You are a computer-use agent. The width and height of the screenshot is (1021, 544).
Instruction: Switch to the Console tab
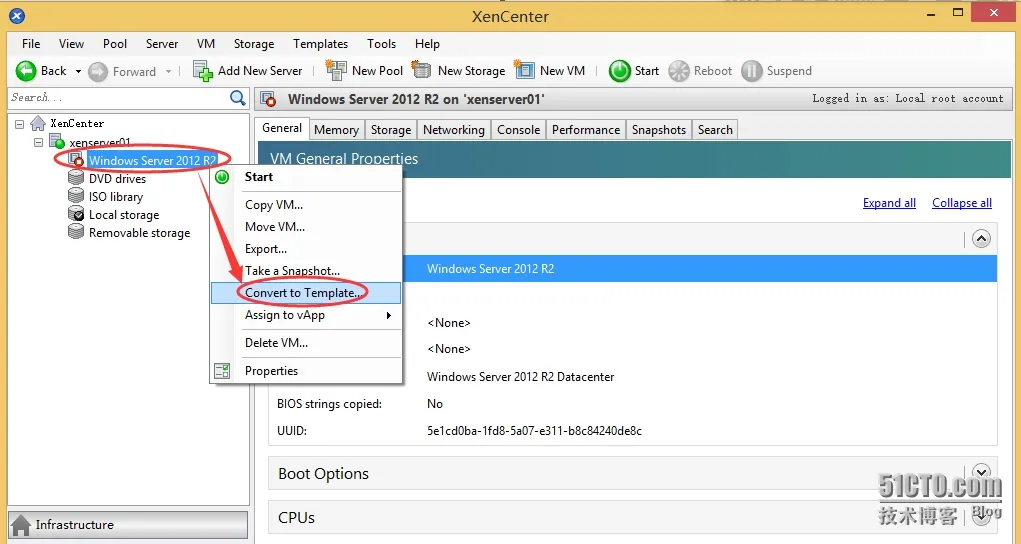tap(518, 130)
